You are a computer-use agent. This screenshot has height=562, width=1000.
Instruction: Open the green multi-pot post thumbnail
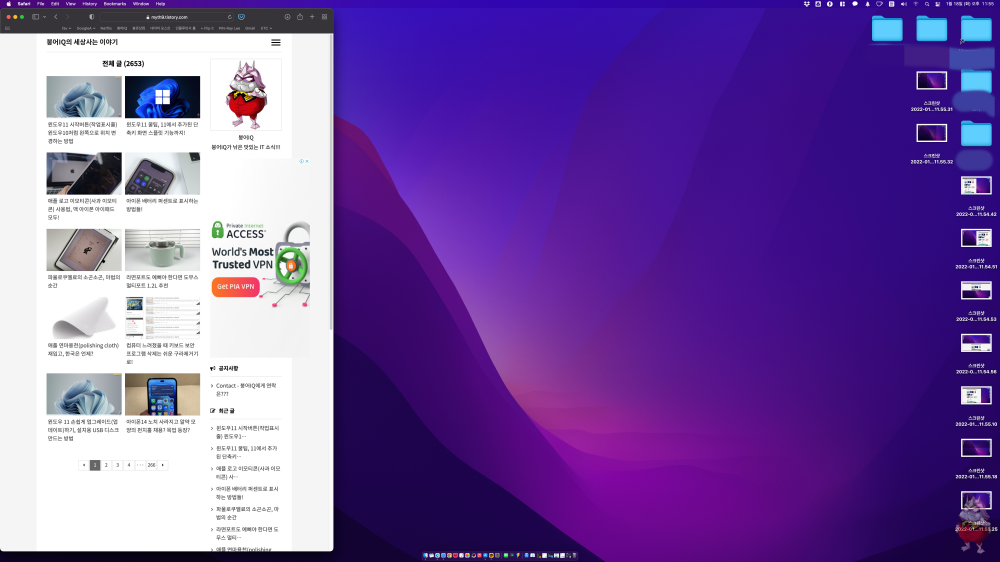[x=163, y=250]
